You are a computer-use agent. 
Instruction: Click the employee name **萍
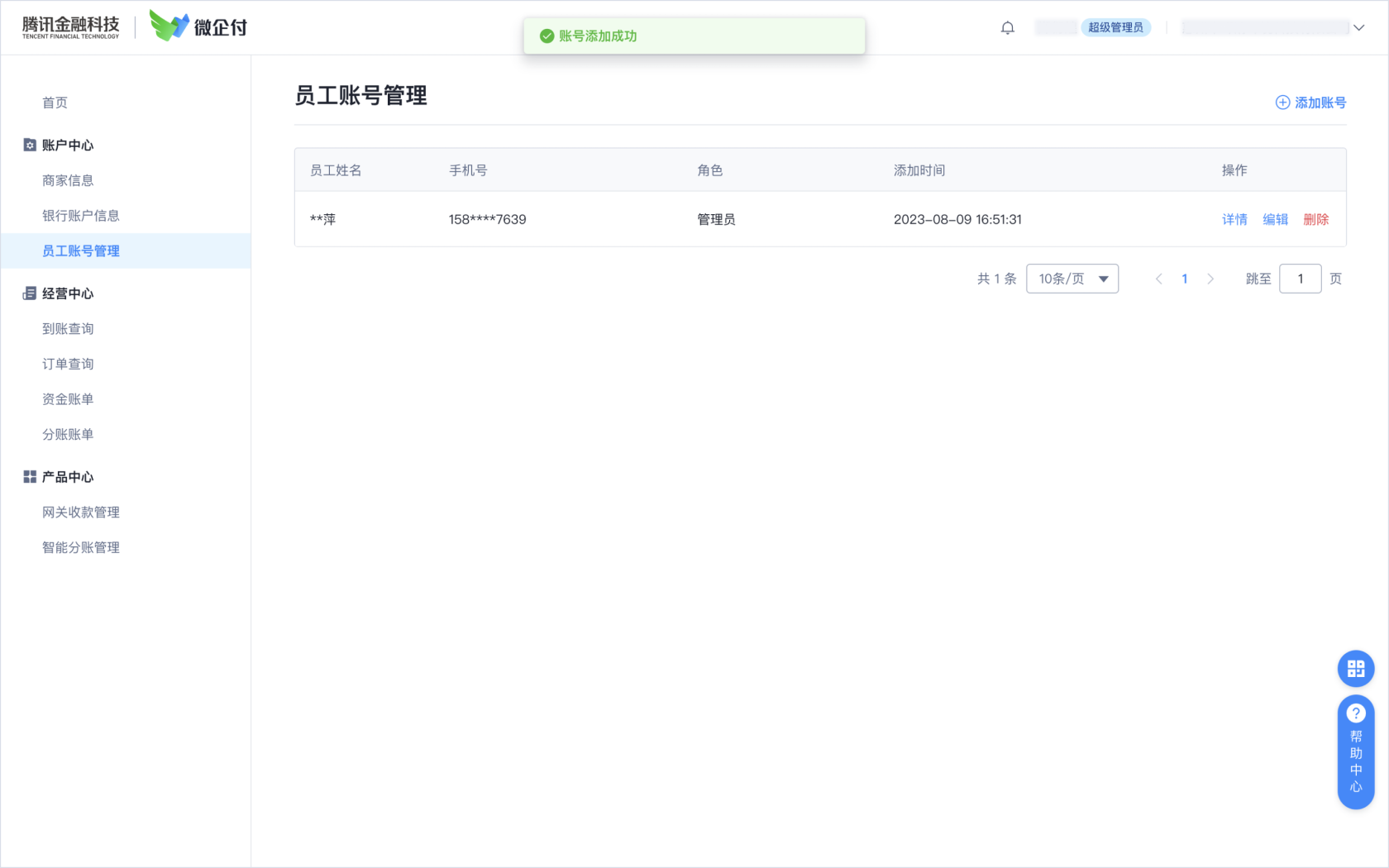click(x=323, y=219)
